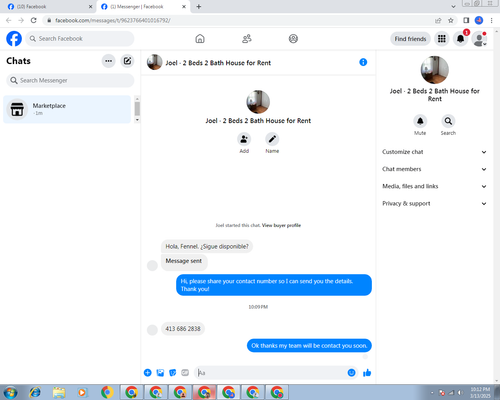Bookmark this page with star icon
The image size is (500, 400).
point(451,21)
